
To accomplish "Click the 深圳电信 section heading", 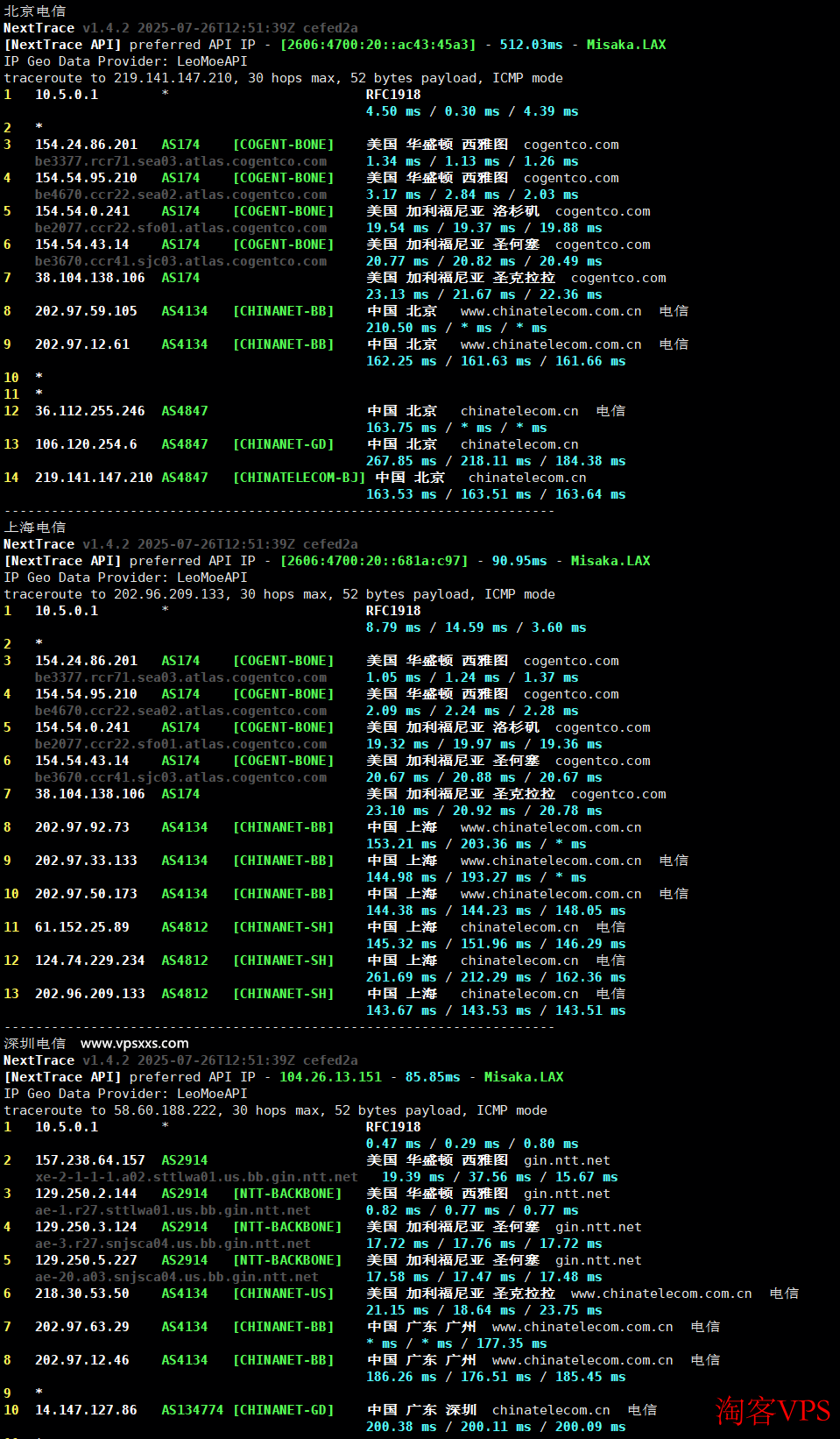I will 35,1044.
